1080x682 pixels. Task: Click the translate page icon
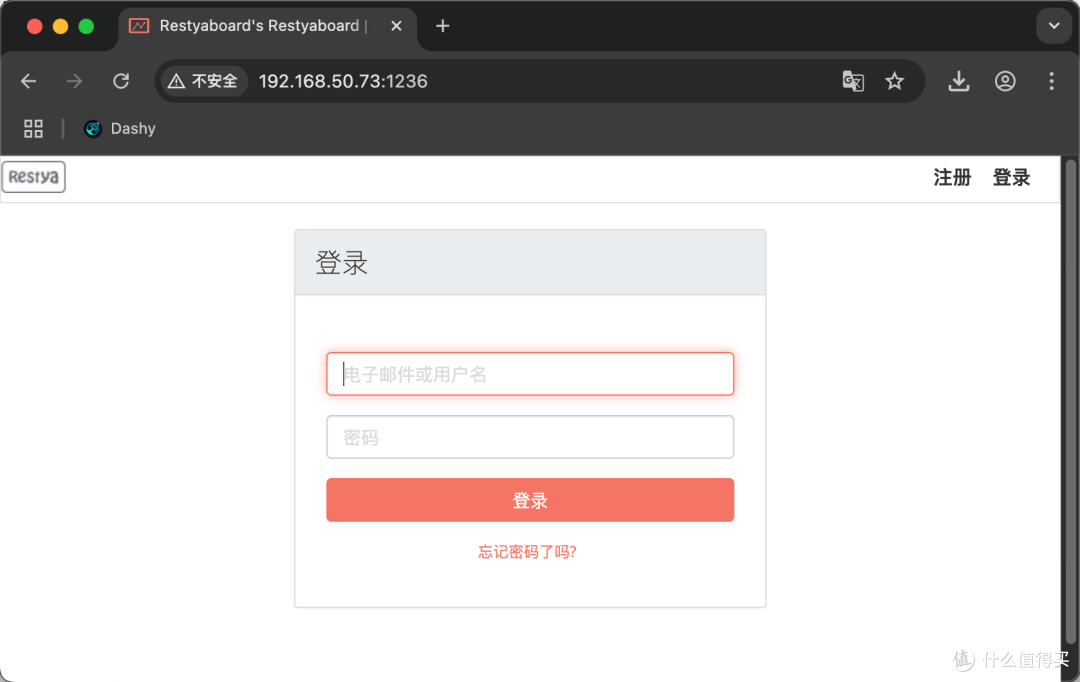pos(853,81)
